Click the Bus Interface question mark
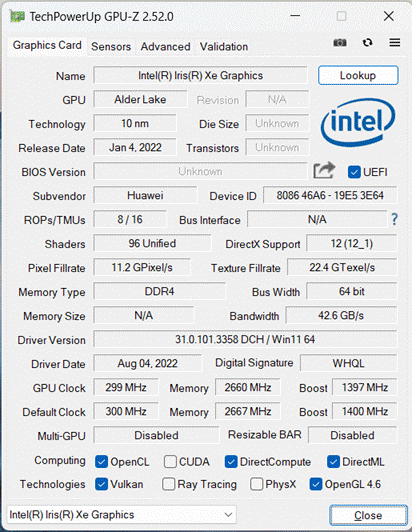Viewport: 412px width, 532px height. click(394, 220)
